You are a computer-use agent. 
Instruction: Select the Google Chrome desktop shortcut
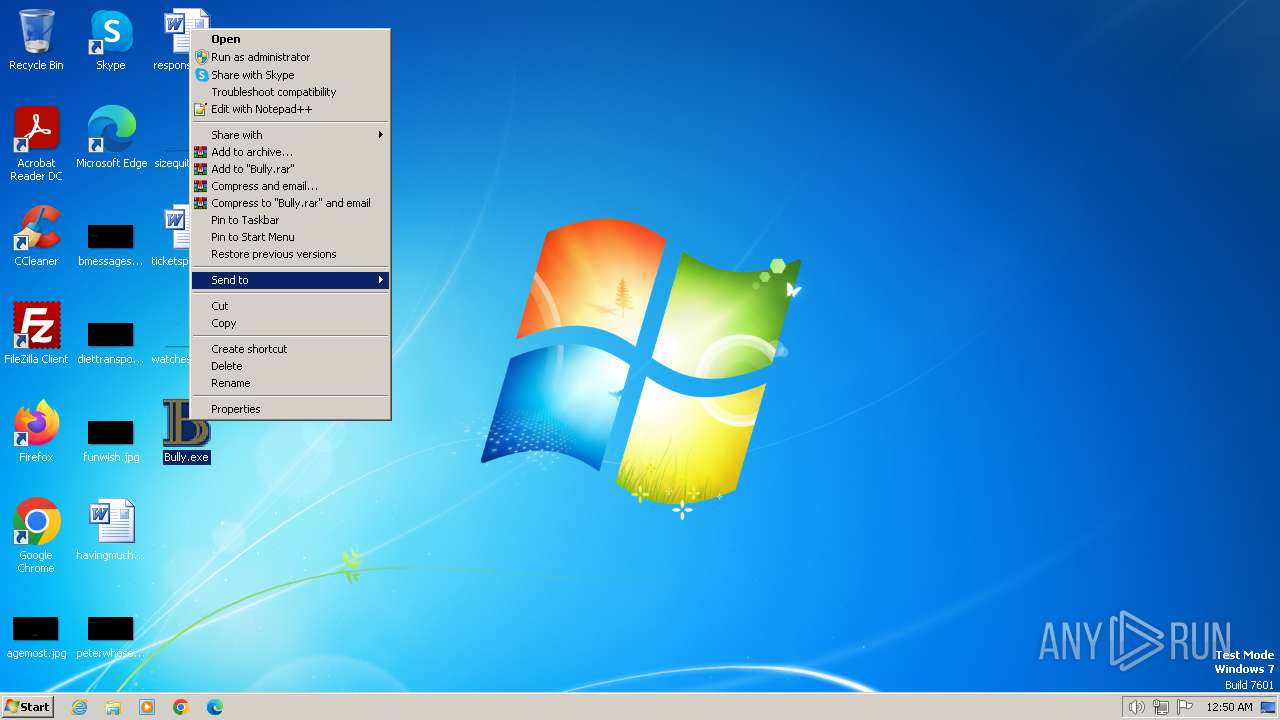coord(36,536)
